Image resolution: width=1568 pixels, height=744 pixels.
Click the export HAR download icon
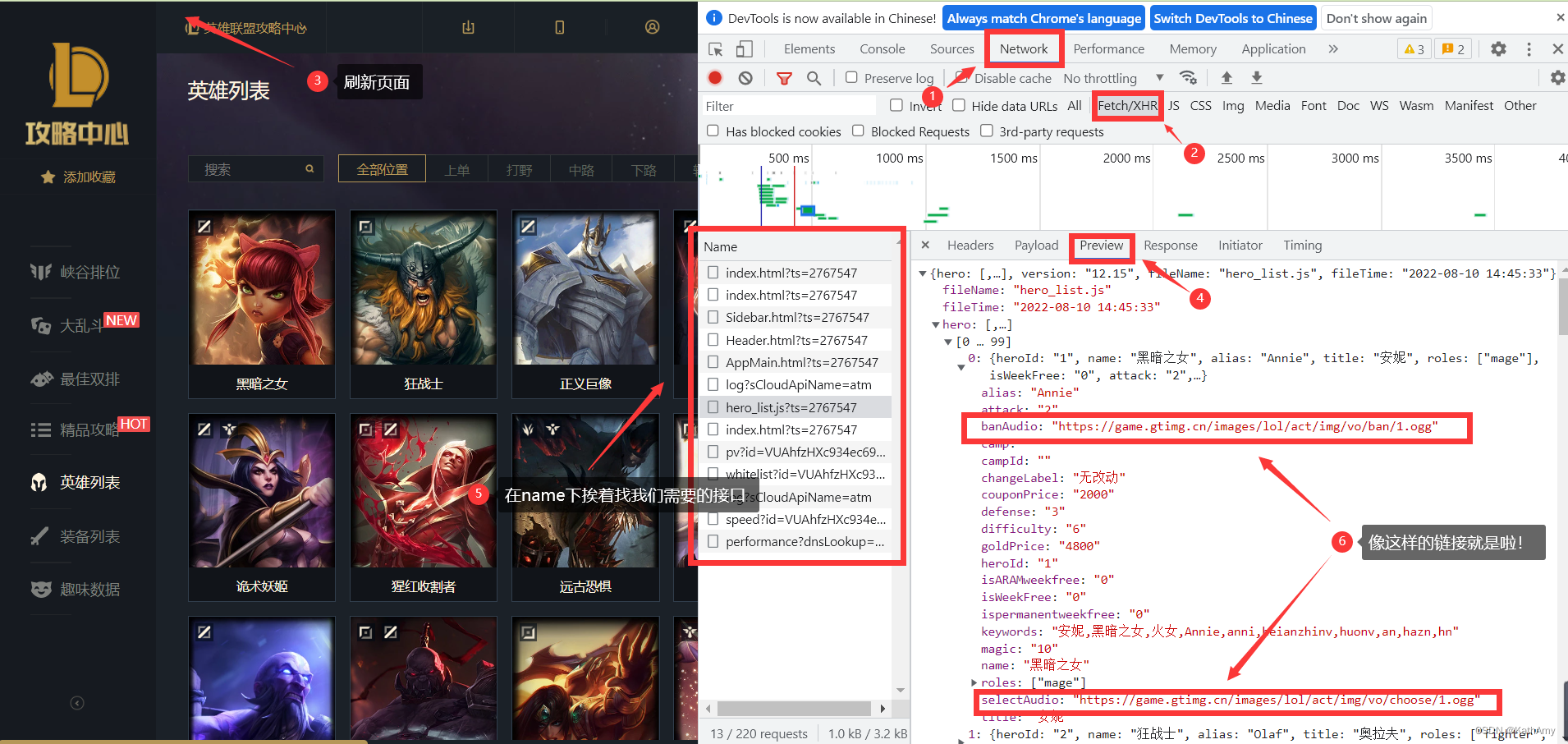coord(1256,78)
